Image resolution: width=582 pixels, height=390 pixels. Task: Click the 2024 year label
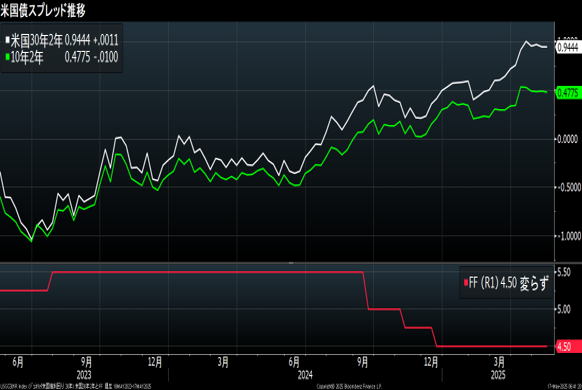click(305, 375)
